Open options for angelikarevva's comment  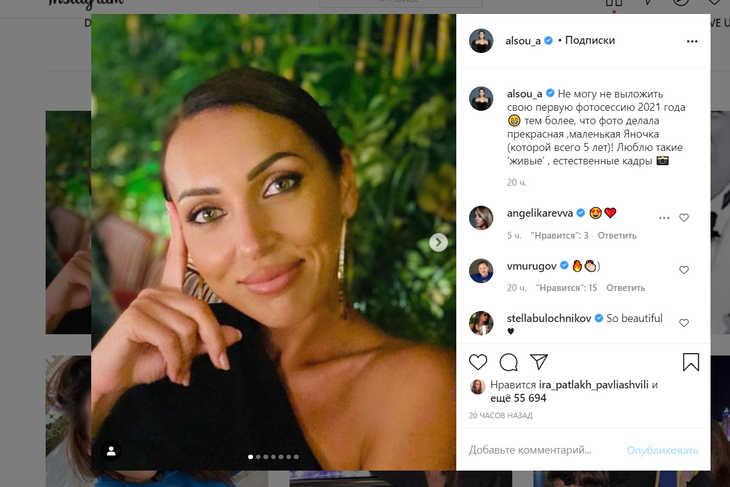[664, 217]
